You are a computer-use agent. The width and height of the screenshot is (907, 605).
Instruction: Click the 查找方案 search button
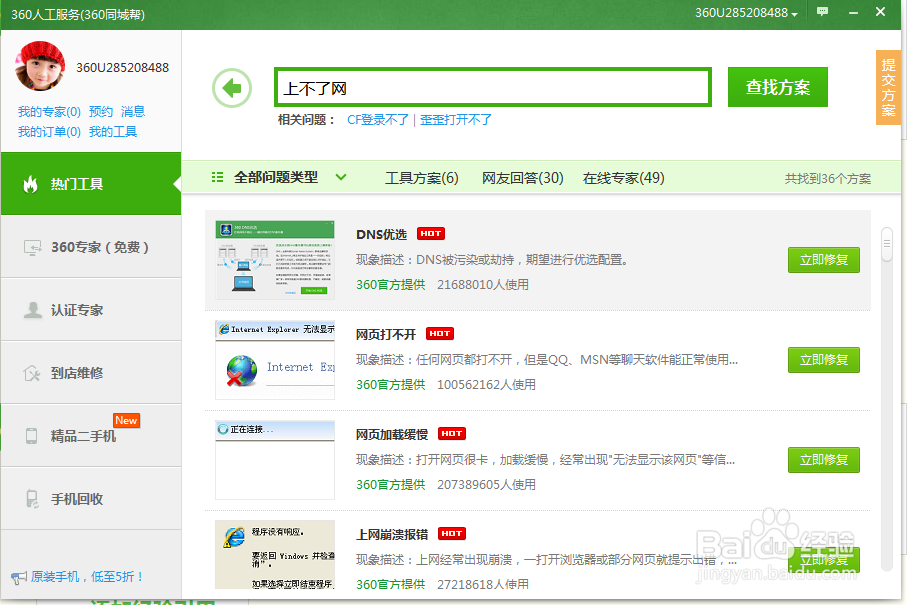[x=777, y=87]
